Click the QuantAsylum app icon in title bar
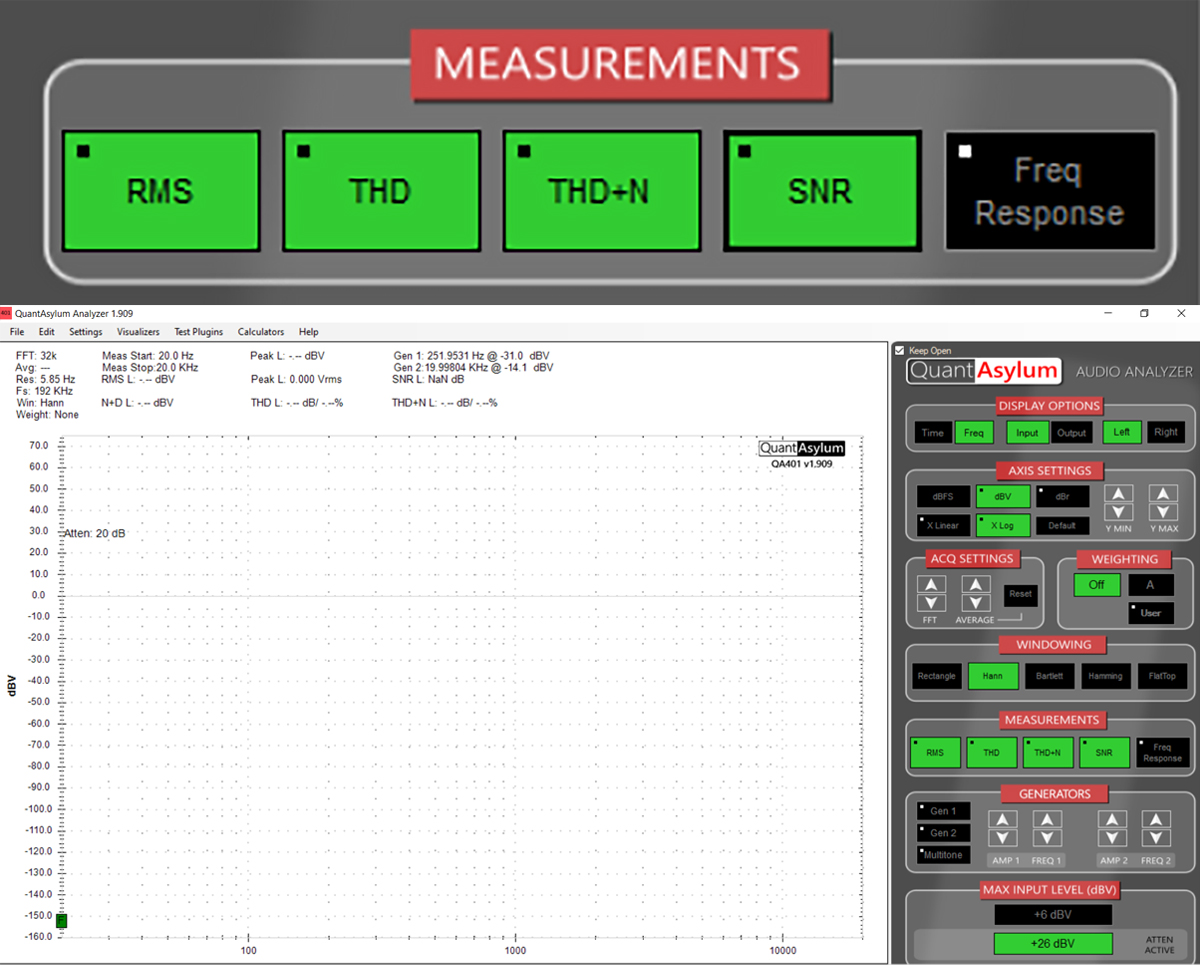The width and height of the screenshot is (1200, 965). (6, 314)
